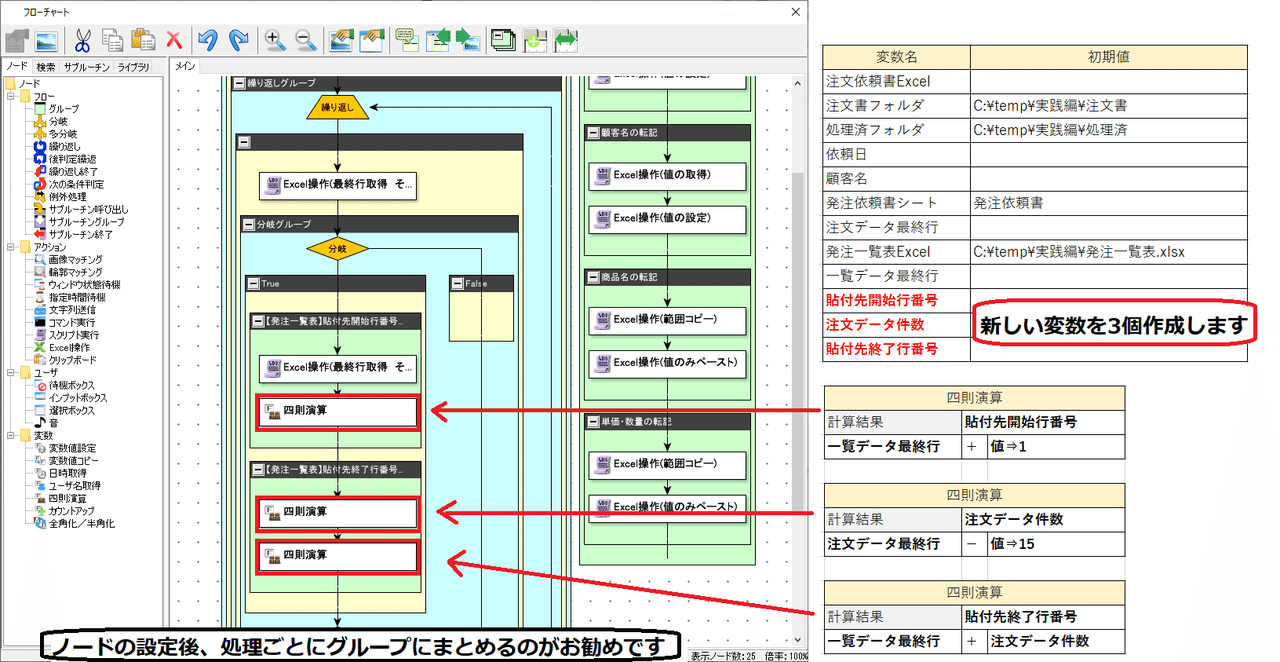Collapse the True branch group
The height and width of the screenshot is (662, 1280).
[x=252, y=284]
